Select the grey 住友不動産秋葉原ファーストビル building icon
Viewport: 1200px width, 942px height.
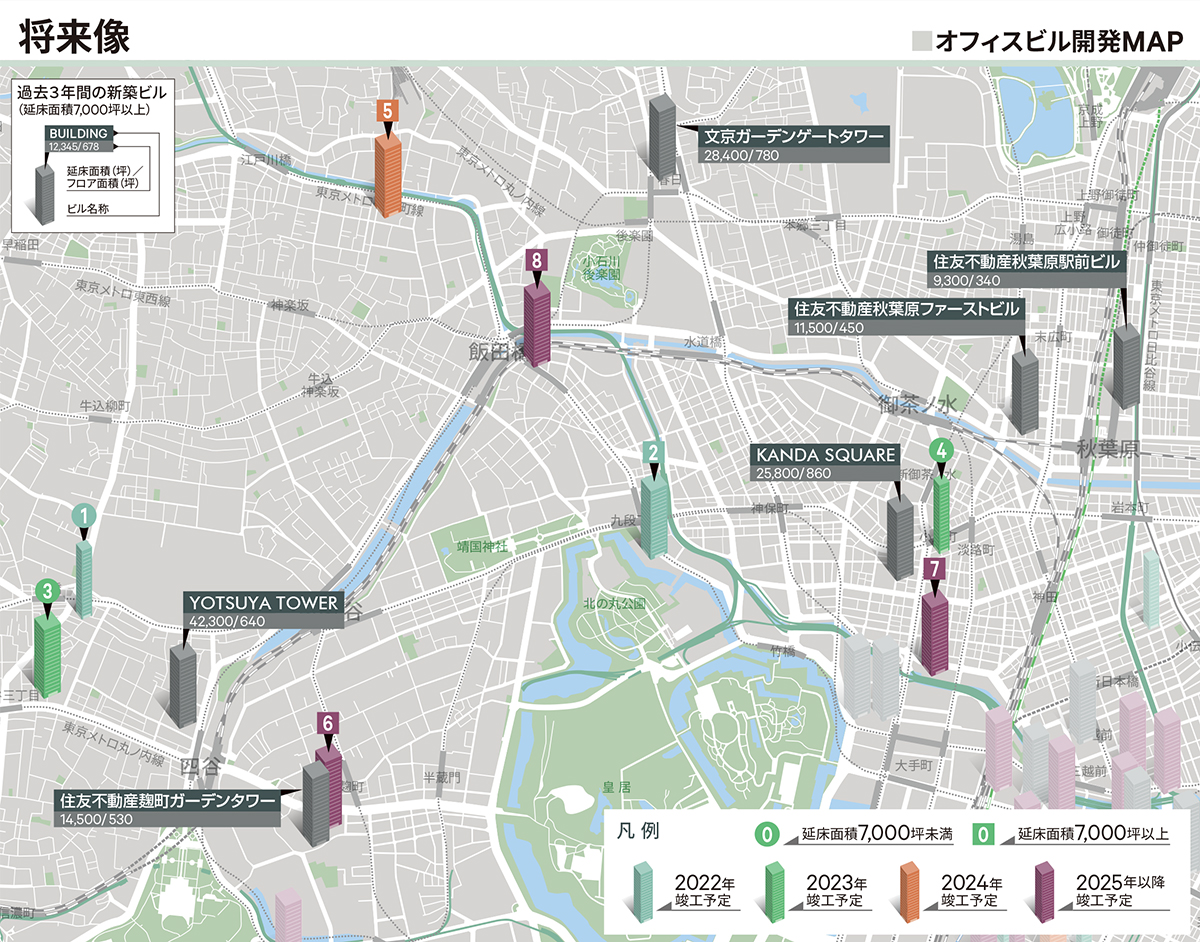pyautogui.click(x=1025, y=392)
